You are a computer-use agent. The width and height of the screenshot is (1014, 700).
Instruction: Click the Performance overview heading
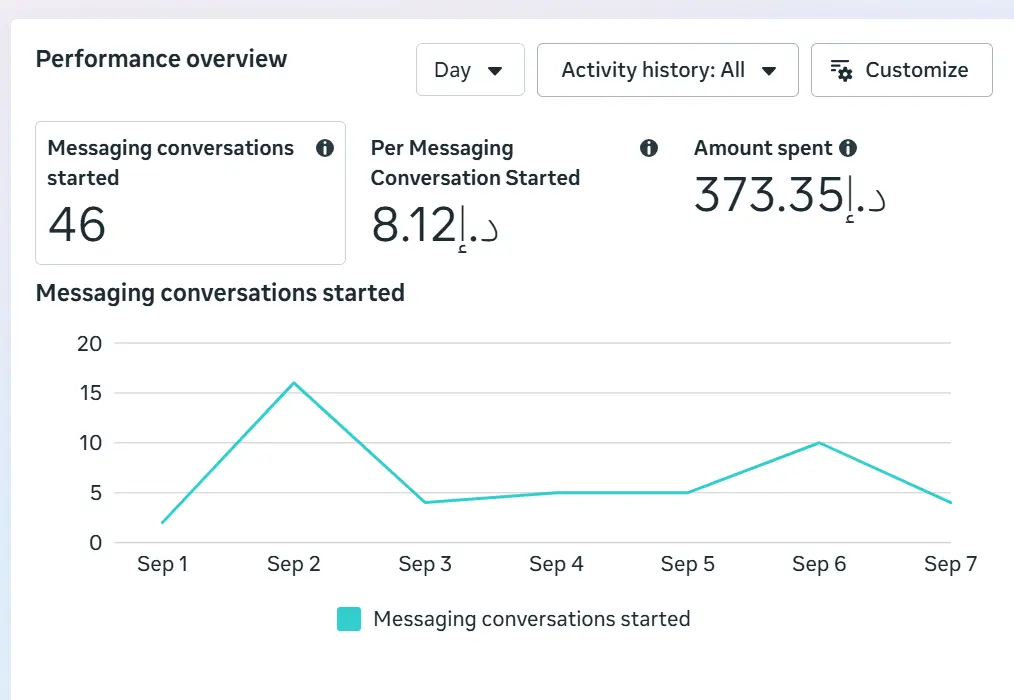click(161, 59)
